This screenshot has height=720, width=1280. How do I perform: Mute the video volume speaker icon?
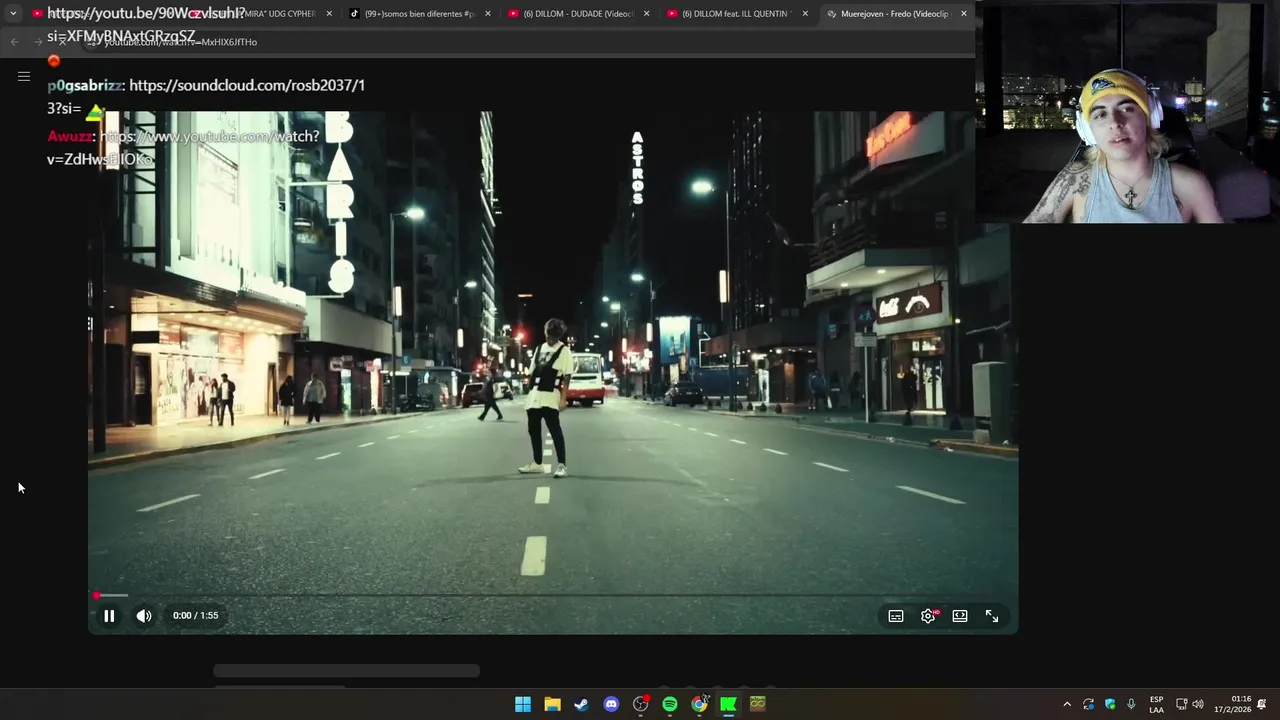[x=144, y=616]
